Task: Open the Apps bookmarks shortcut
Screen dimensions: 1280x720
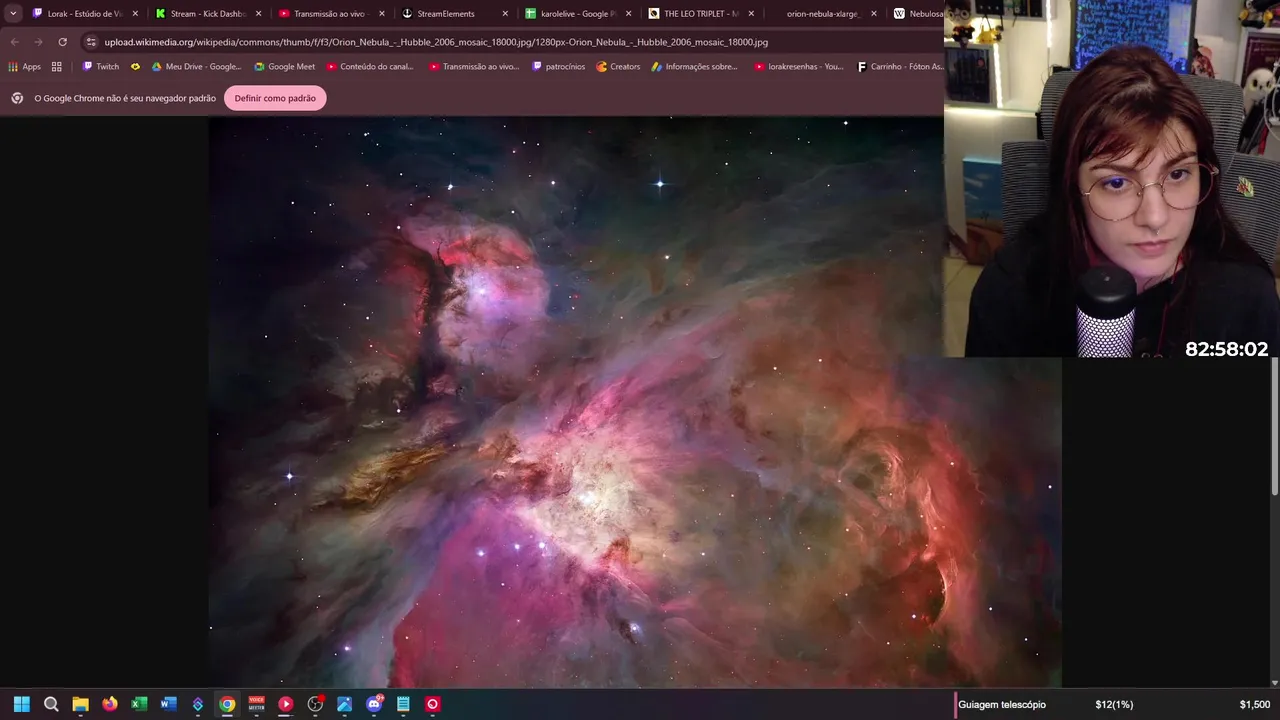Action: (x=24, y=67)
